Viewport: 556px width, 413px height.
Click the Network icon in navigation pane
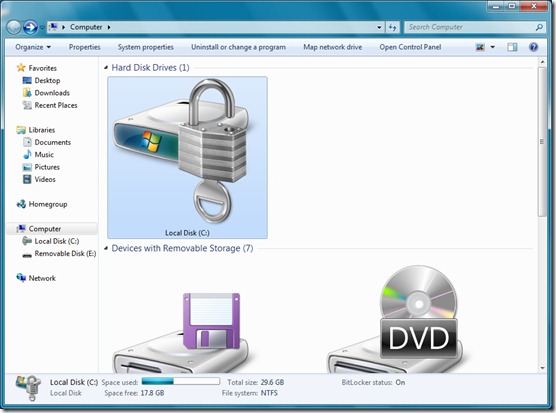pos(21,278)
